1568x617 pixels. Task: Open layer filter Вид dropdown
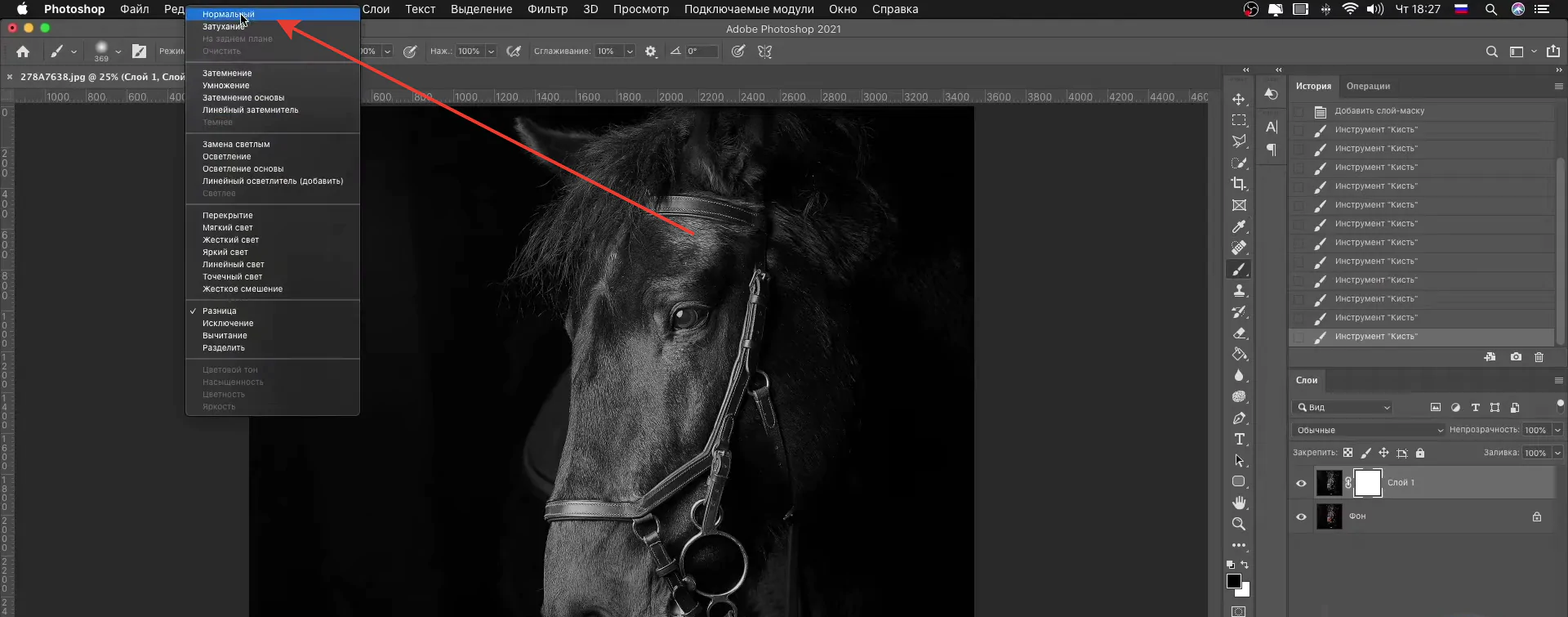tap(1343, 407)
